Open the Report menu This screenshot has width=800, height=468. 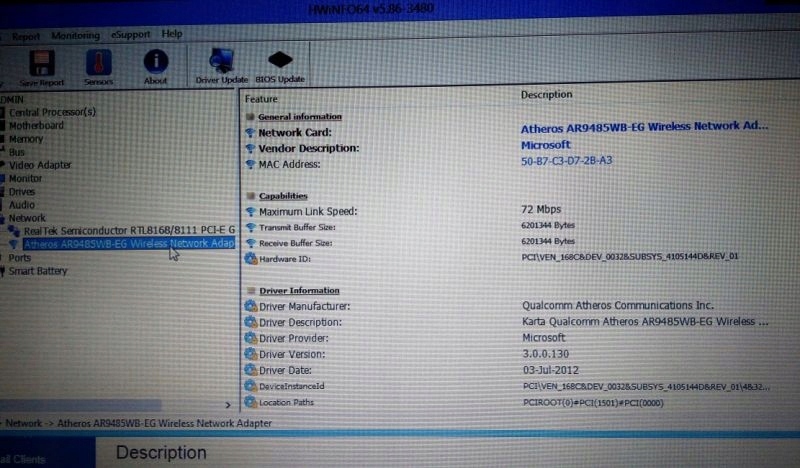click(26, 36)
